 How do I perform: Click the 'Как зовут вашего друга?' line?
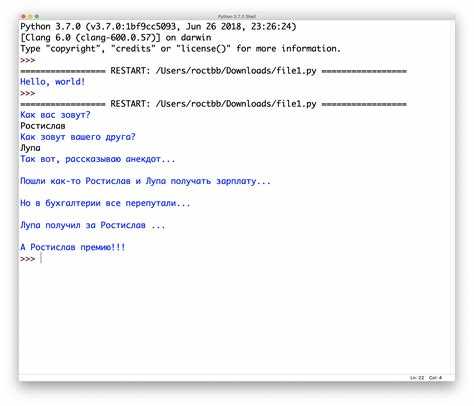[x=78, y=137]
